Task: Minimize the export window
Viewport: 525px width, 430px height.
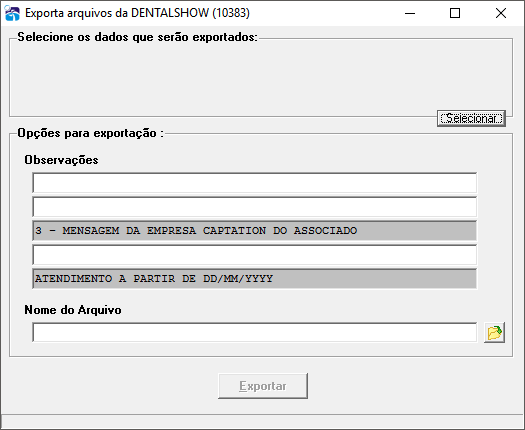Action: pos(410,13)
